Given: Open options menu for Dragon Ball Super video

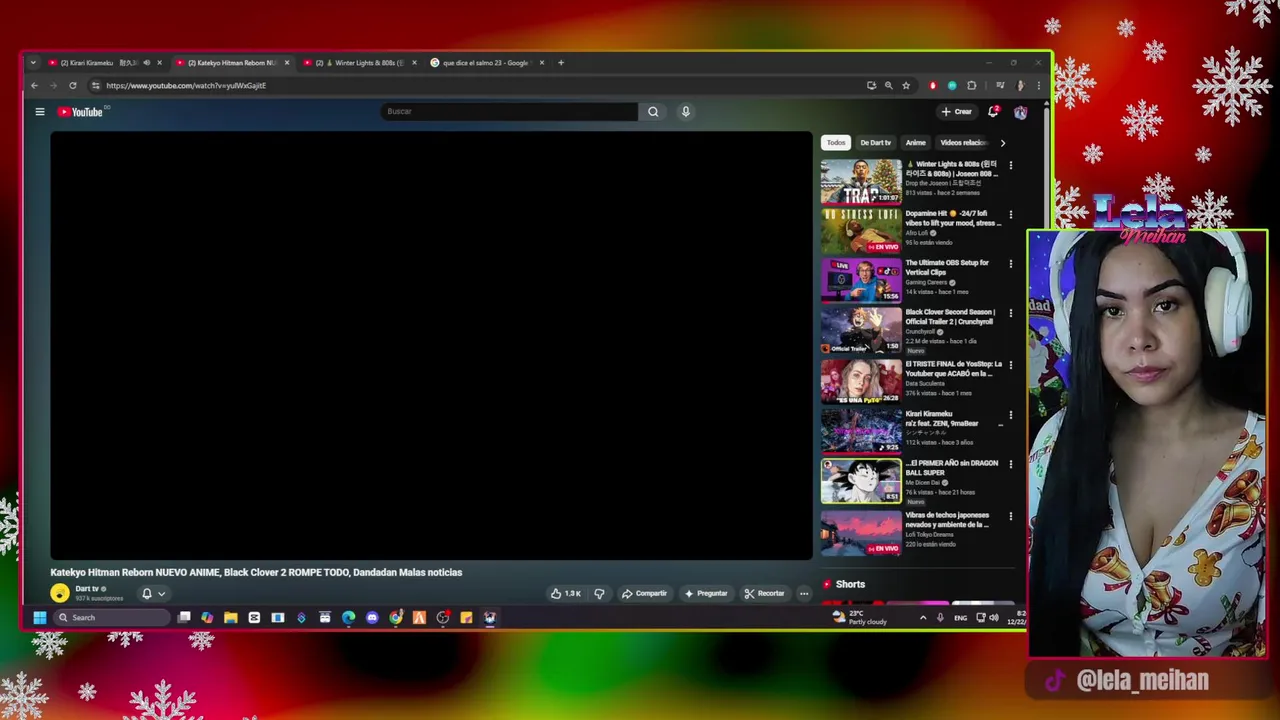Looking at the screenshot, I should coord(1010,464).
